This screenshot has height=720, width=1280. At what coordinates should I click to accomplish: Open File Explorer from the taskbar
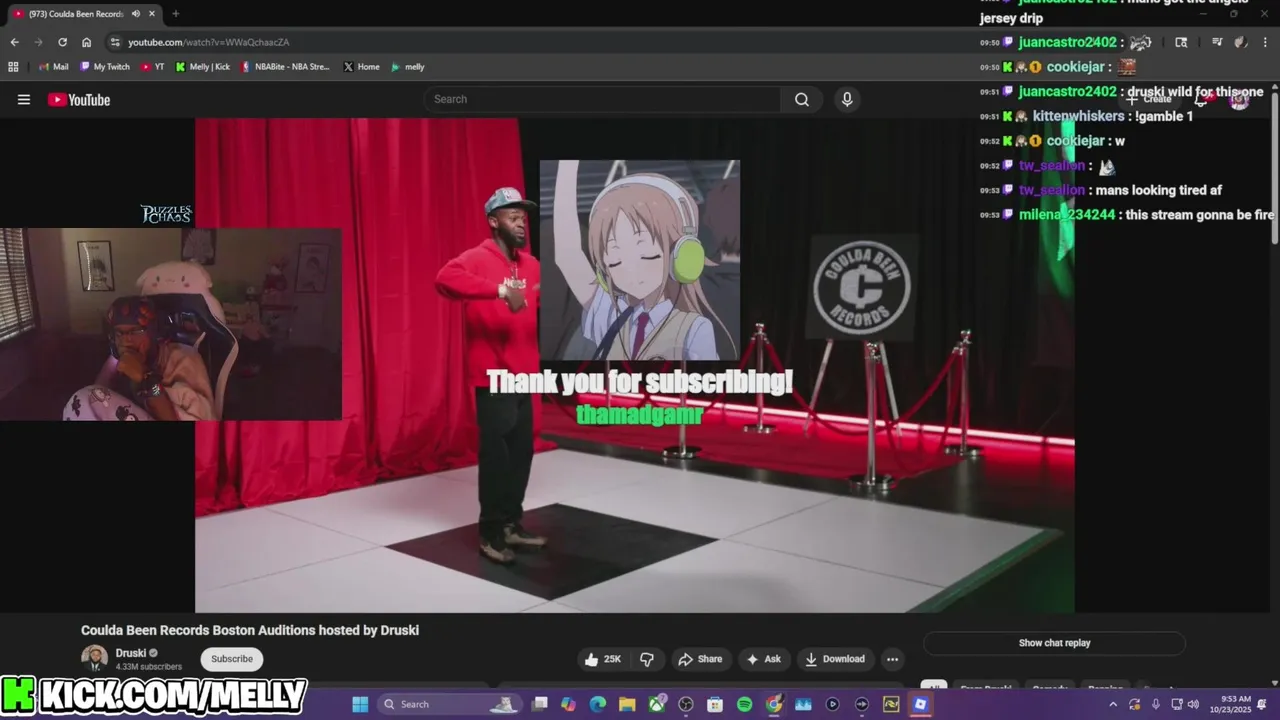pos(627,704)
